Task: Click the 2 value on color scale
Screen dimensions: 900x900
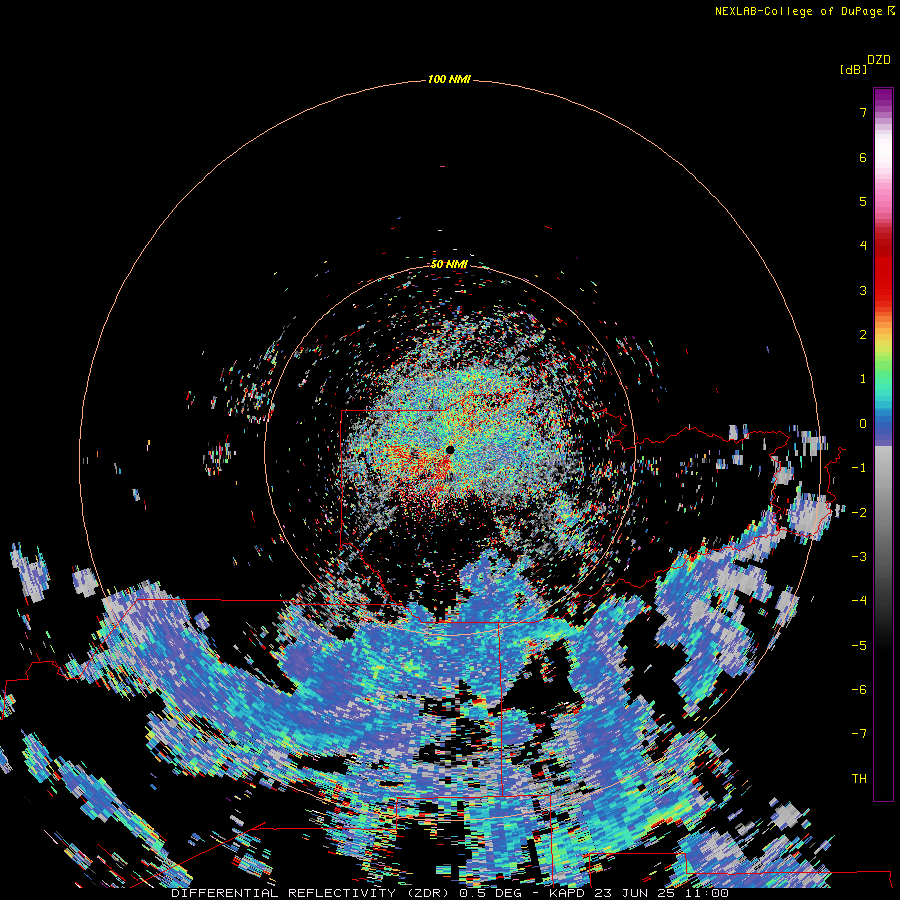Action: [863, 335]
